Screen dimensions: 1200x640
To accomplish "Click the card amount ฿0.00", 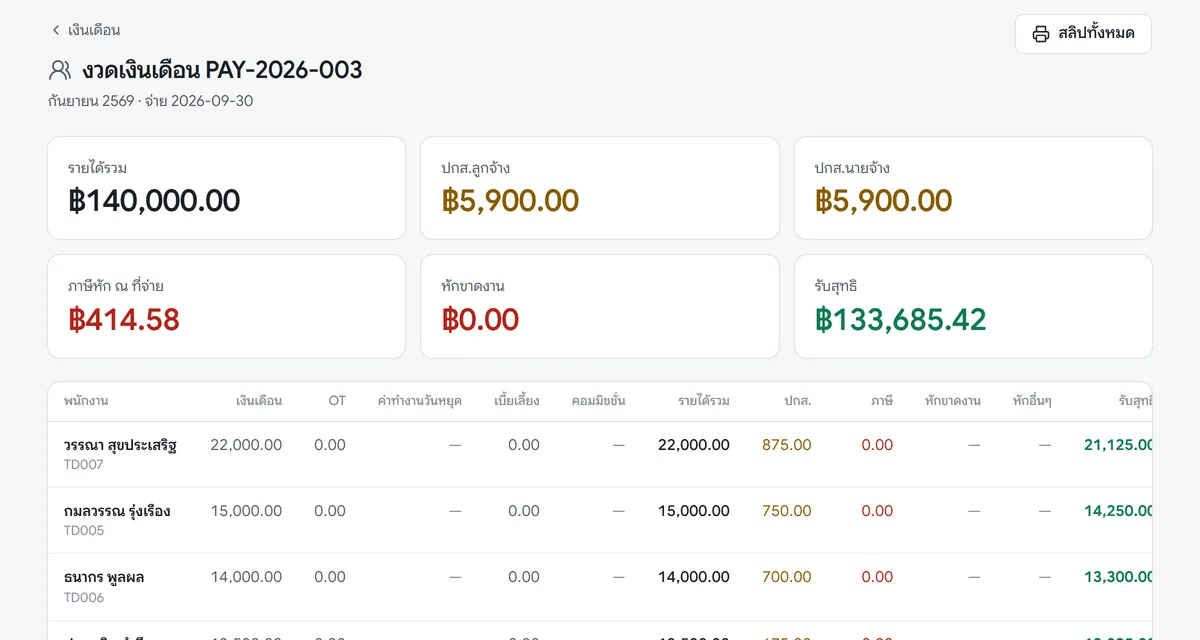I will click(x=480, y=319).
